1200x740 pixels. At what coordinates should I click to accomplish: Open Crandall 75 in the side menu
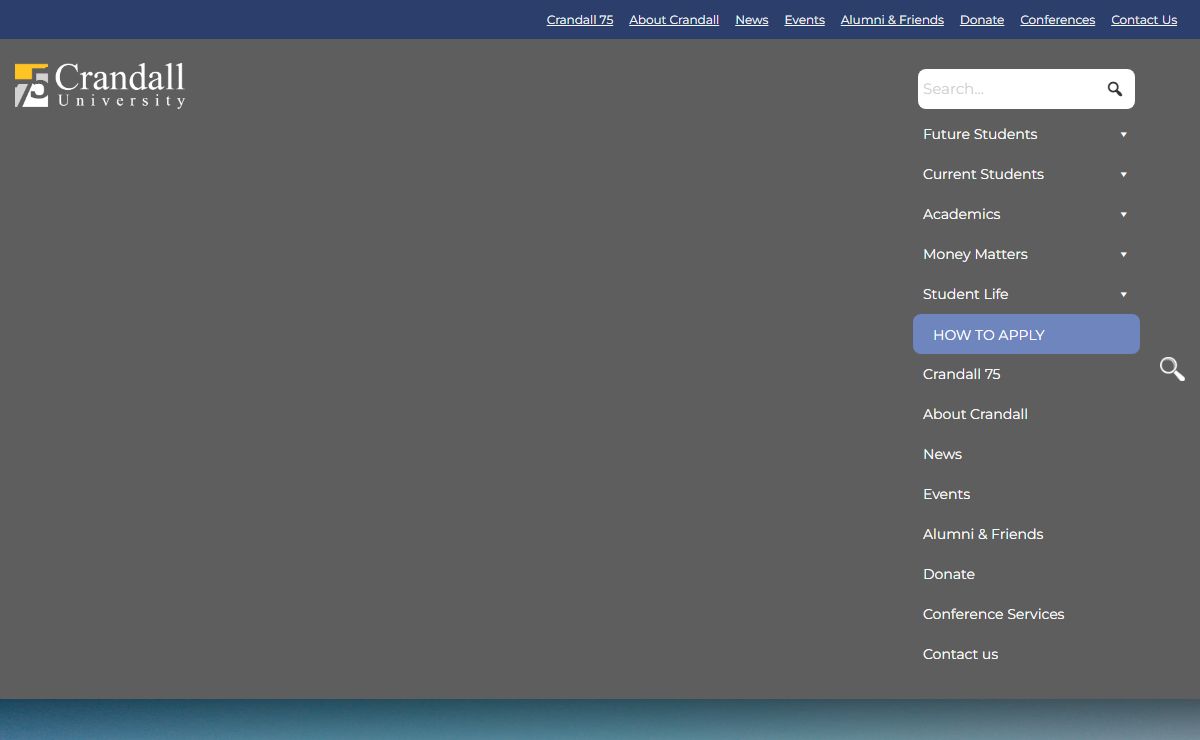click(961, 374)
